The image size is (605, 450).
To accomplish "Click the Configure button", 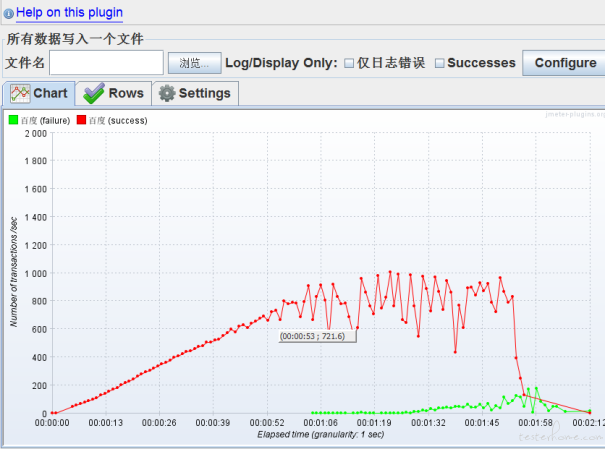I will 564,63.
